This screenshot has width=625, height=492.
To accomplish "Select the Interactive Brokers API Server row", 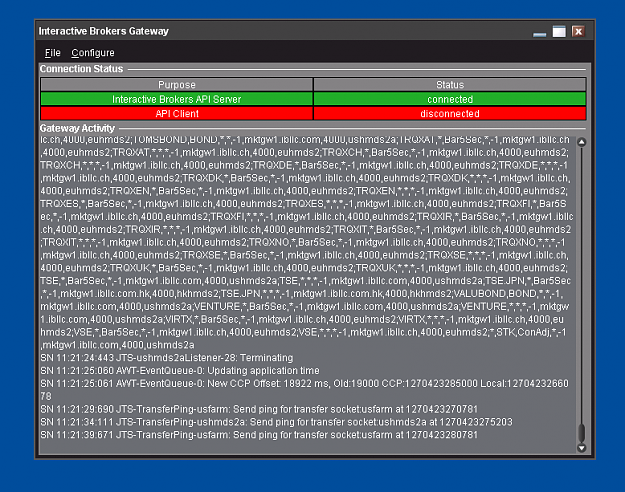I will pyautogui.click(x=313, y=99).
